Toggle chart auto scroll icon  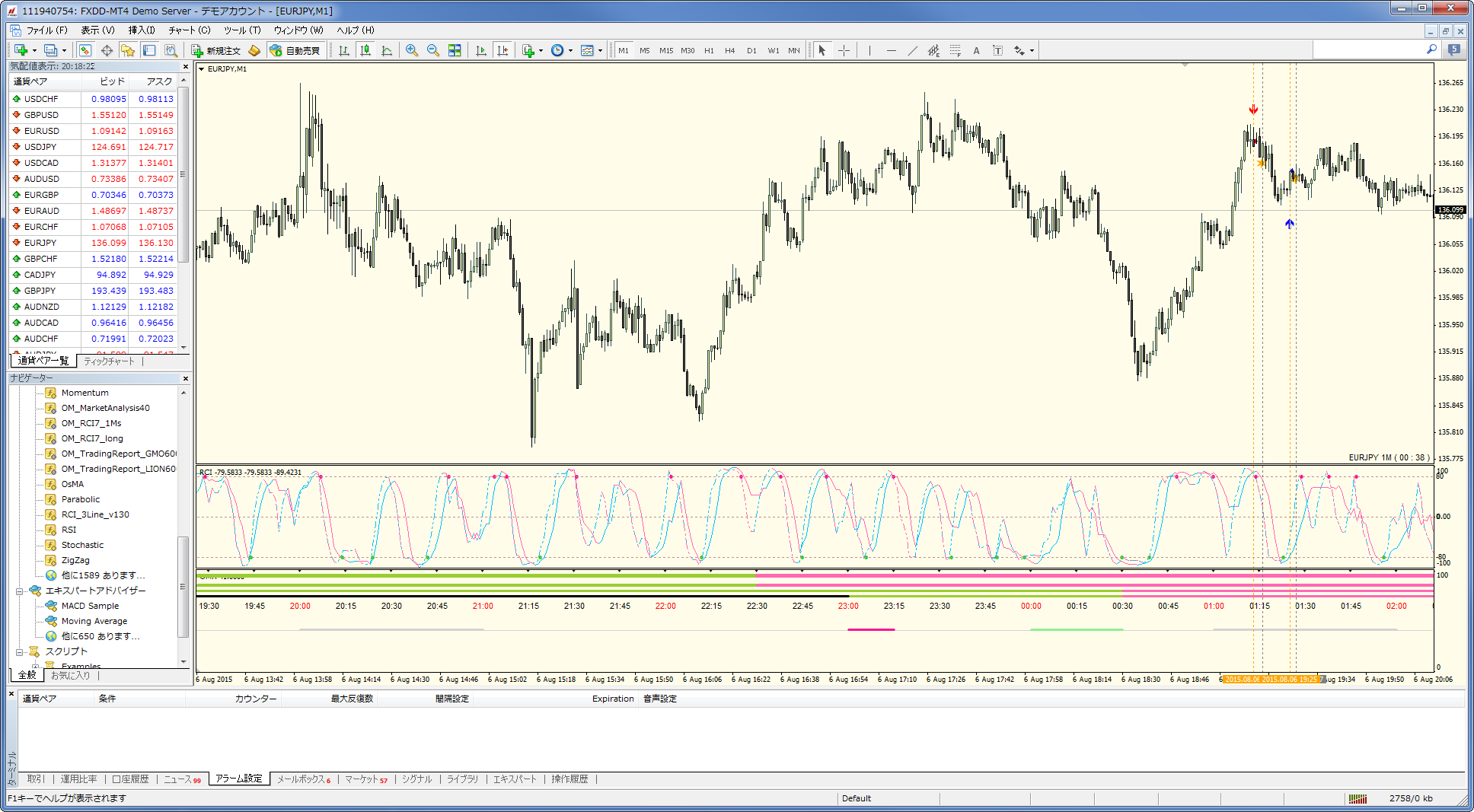point(481,50)
